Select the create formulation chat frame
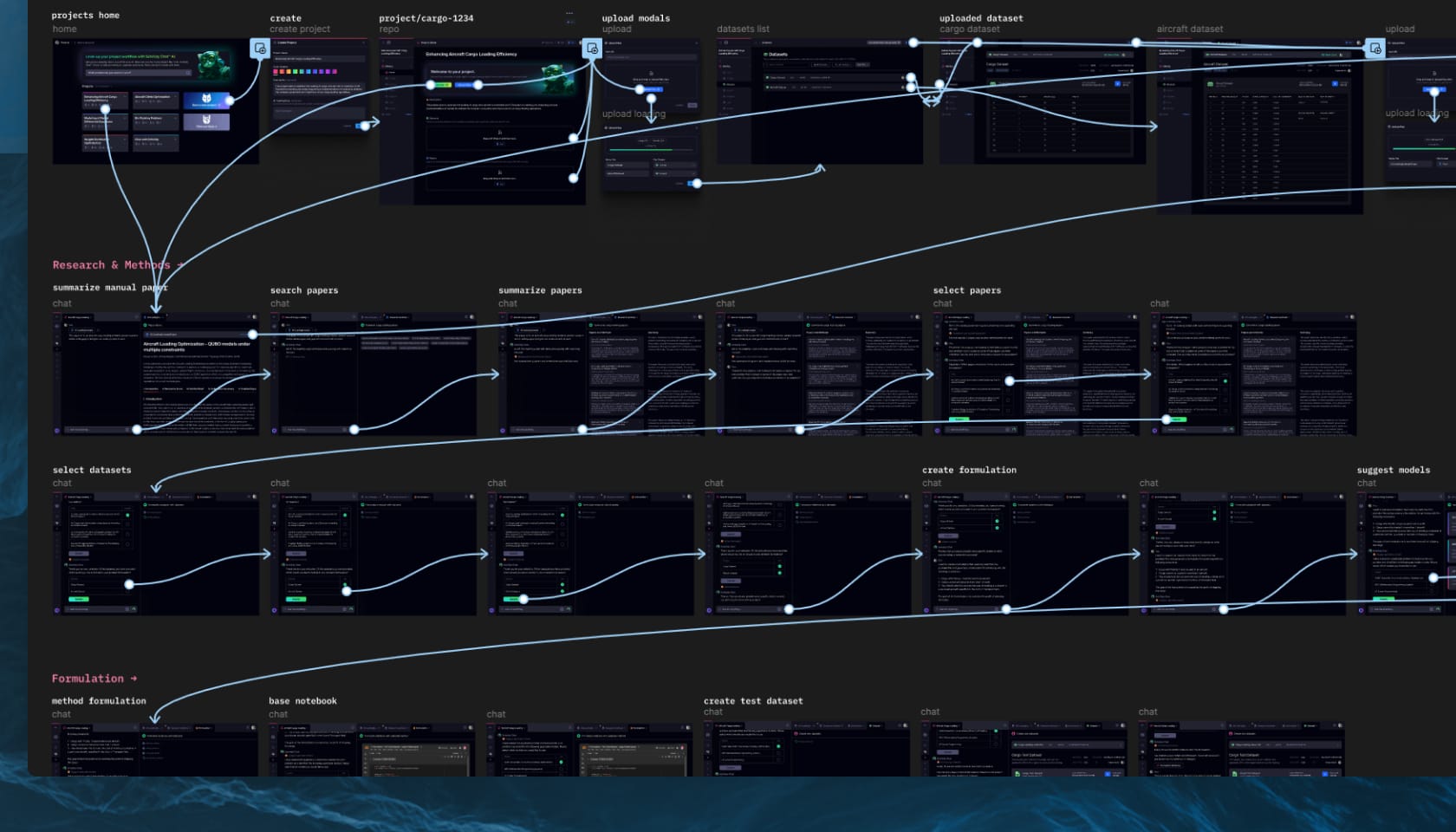Viewport: 1456px width, 832px height. pyautogui.click(x=1025, y=555)
